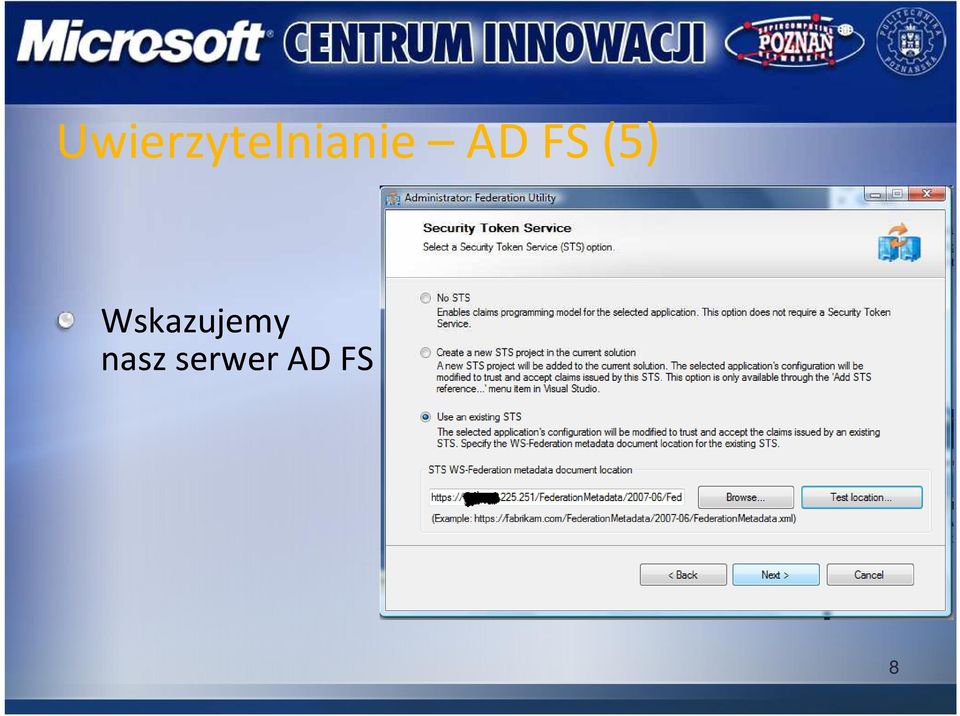The height and width of the screenshot is (716, 960).
Task: Click the 'Security Token Service' heading
Action: point(497,228)
